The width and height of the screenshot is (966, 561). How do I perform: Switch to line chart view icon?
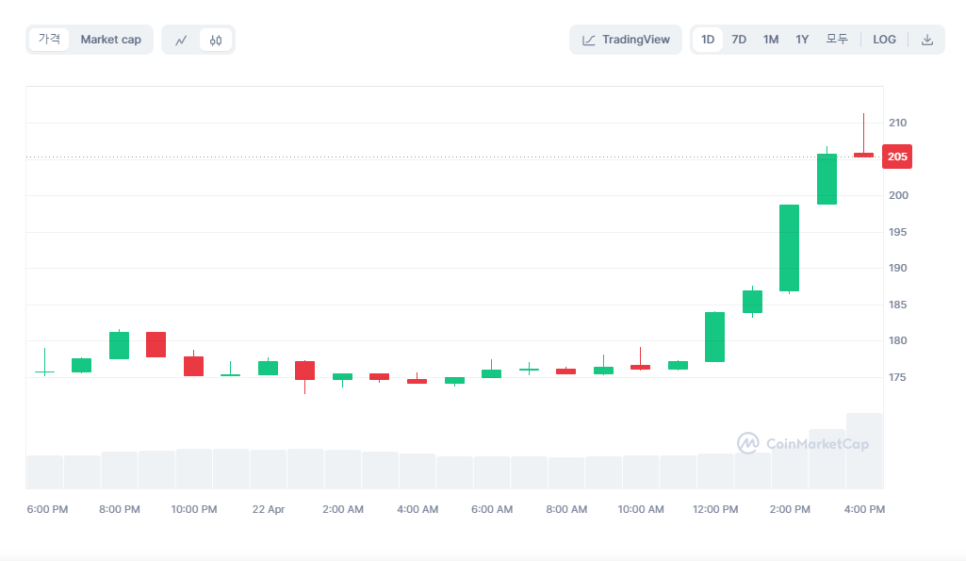[181, 40]
